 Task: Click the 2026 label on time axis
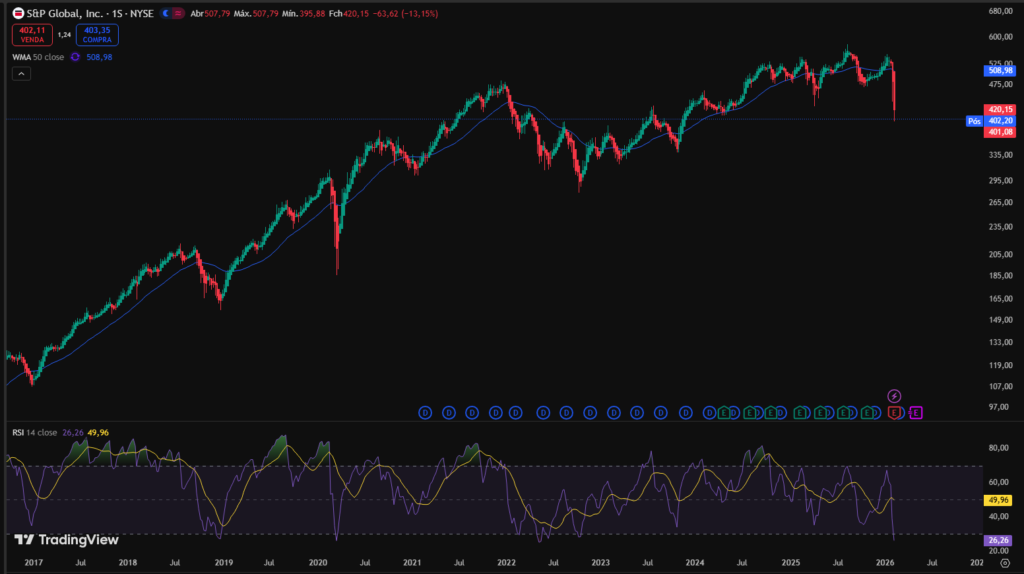pos(885,563)
